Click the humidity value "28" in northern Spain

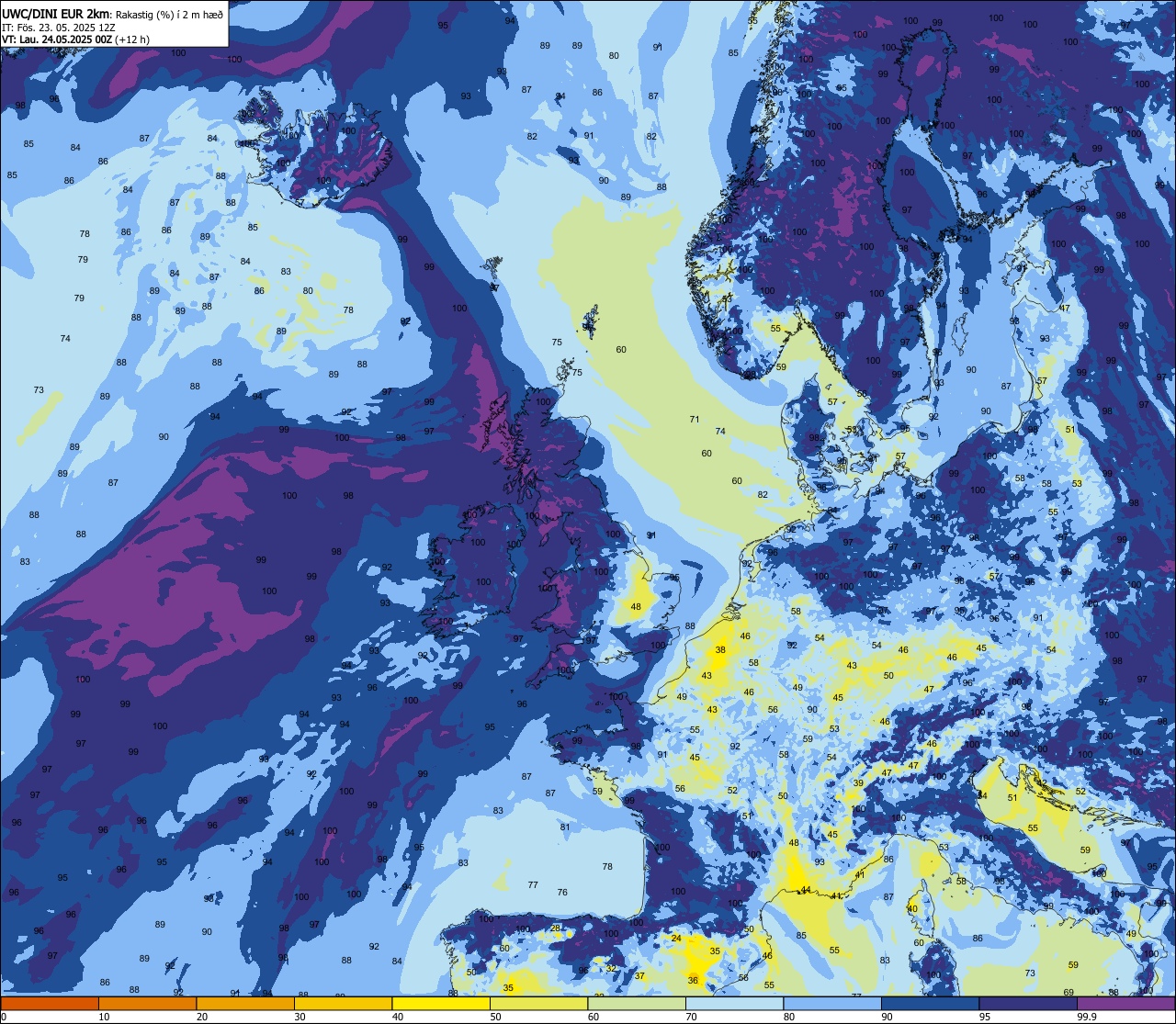coord(556,928)
